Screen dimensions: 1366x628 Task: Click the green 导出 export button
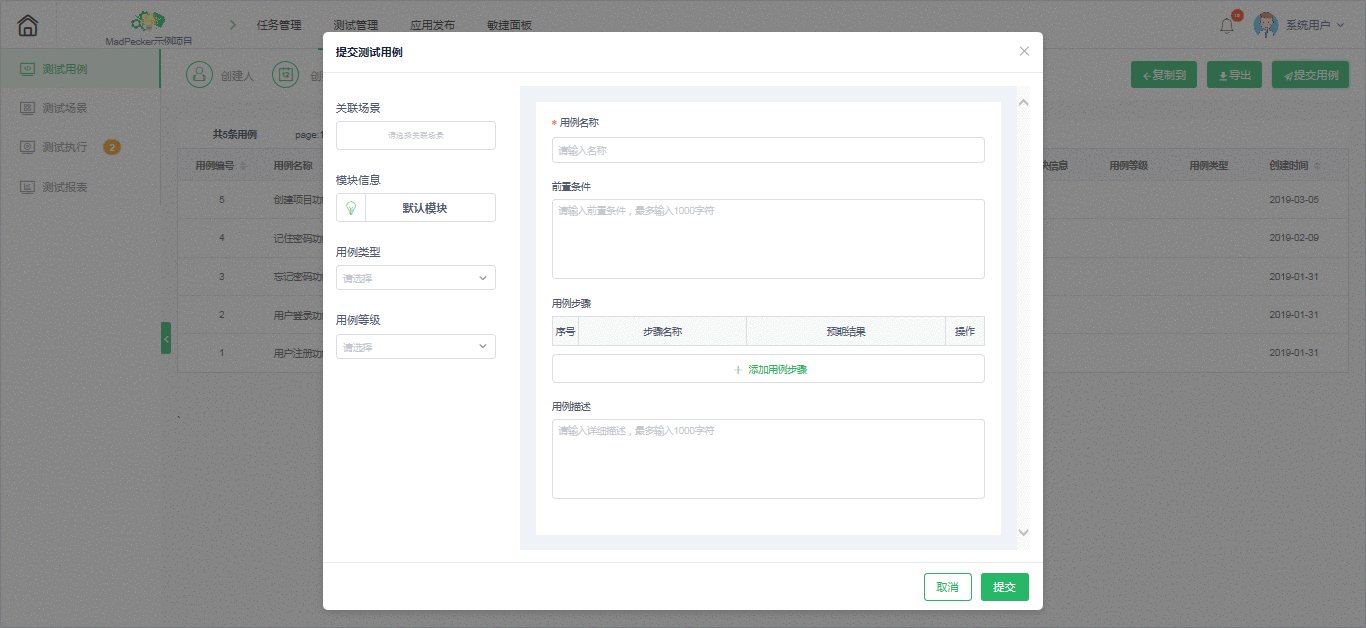pyautogui.click(x=1234, y=74)
